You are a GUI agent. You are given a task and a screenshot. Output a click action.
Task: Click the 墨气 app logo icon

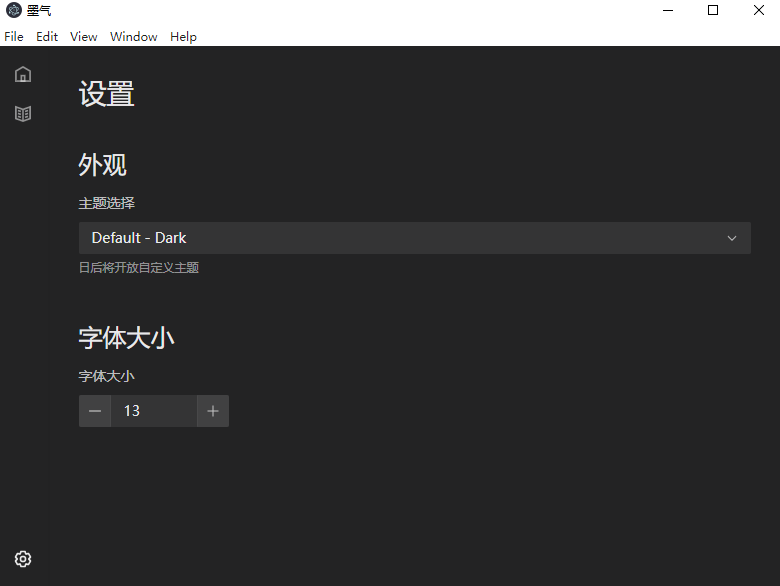click(14, 10)
